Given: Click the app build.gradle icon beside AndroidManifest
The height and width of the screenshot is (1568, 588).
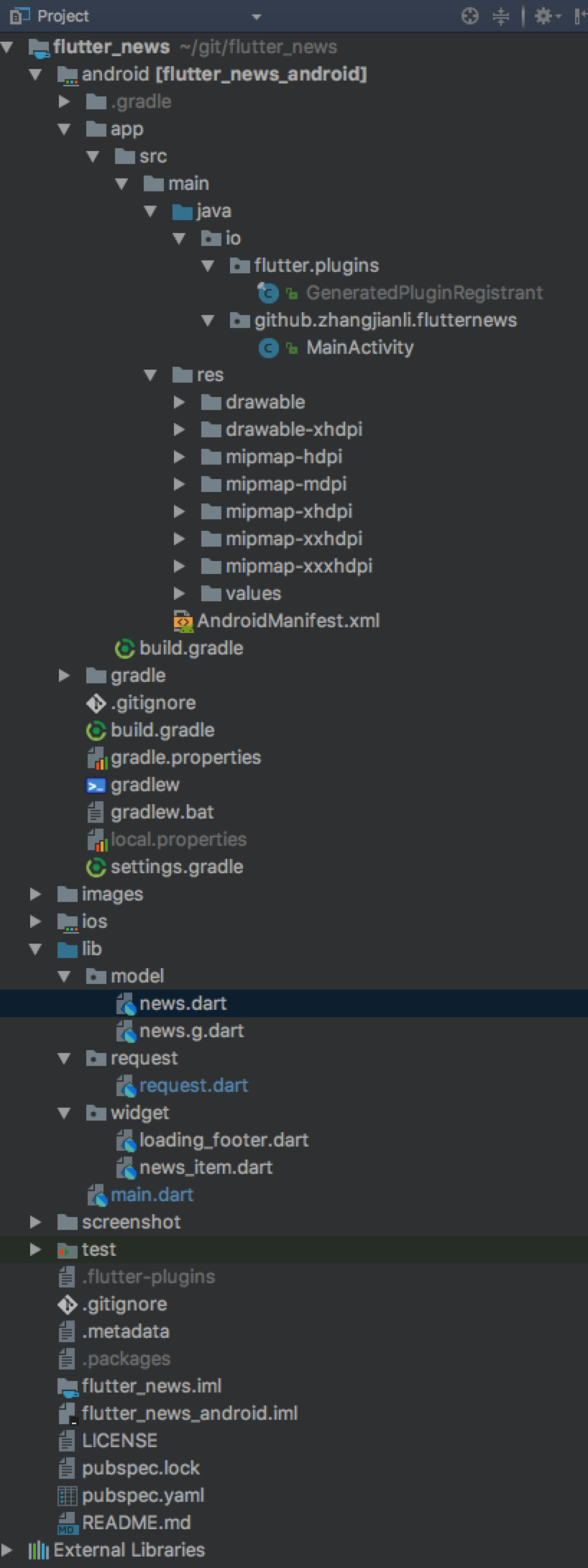Looking at the screenshot, I should pos(125,648).
